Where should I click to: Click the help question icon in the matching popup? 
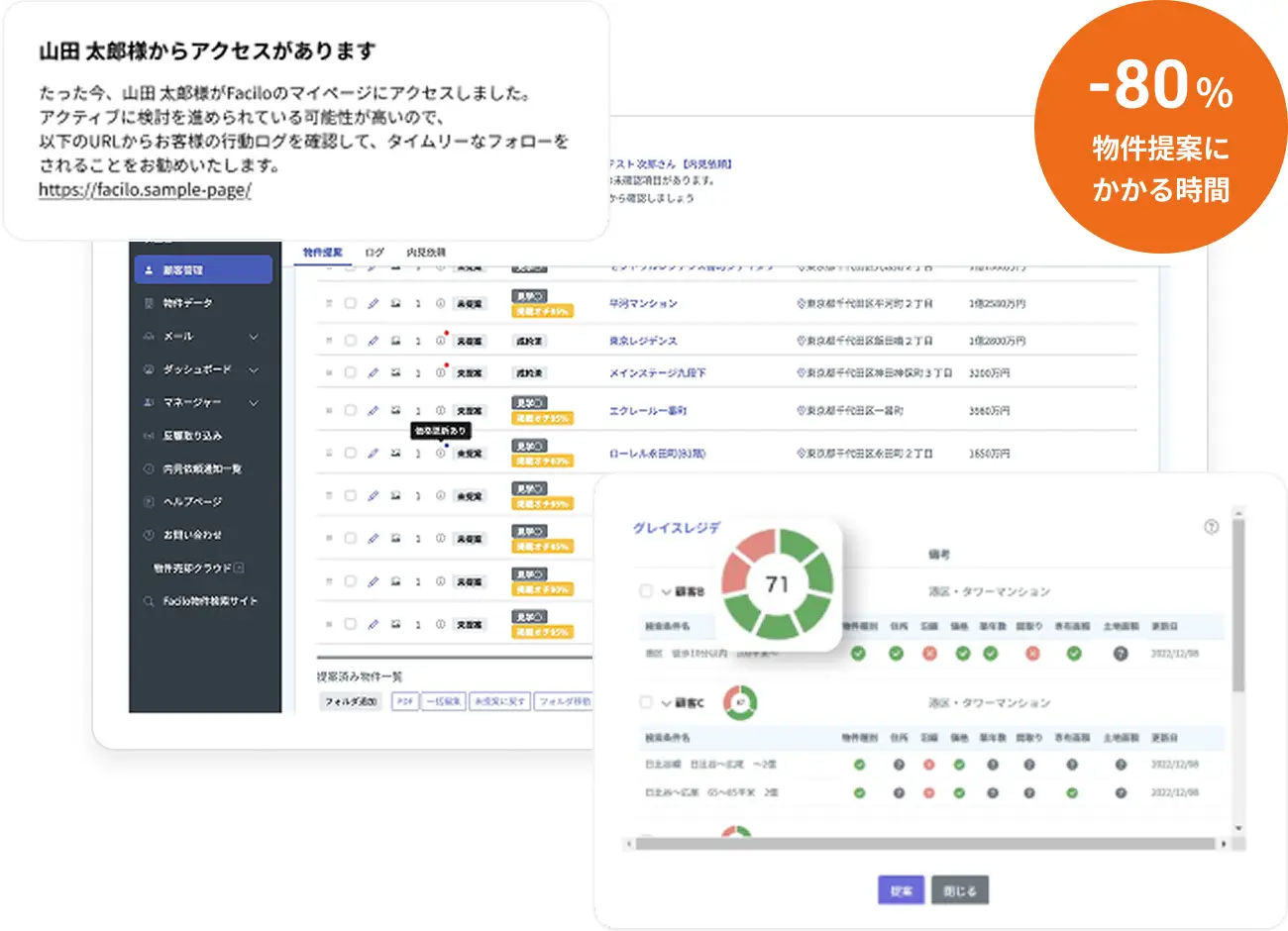pyautogui.click(x=1211, y=527)
